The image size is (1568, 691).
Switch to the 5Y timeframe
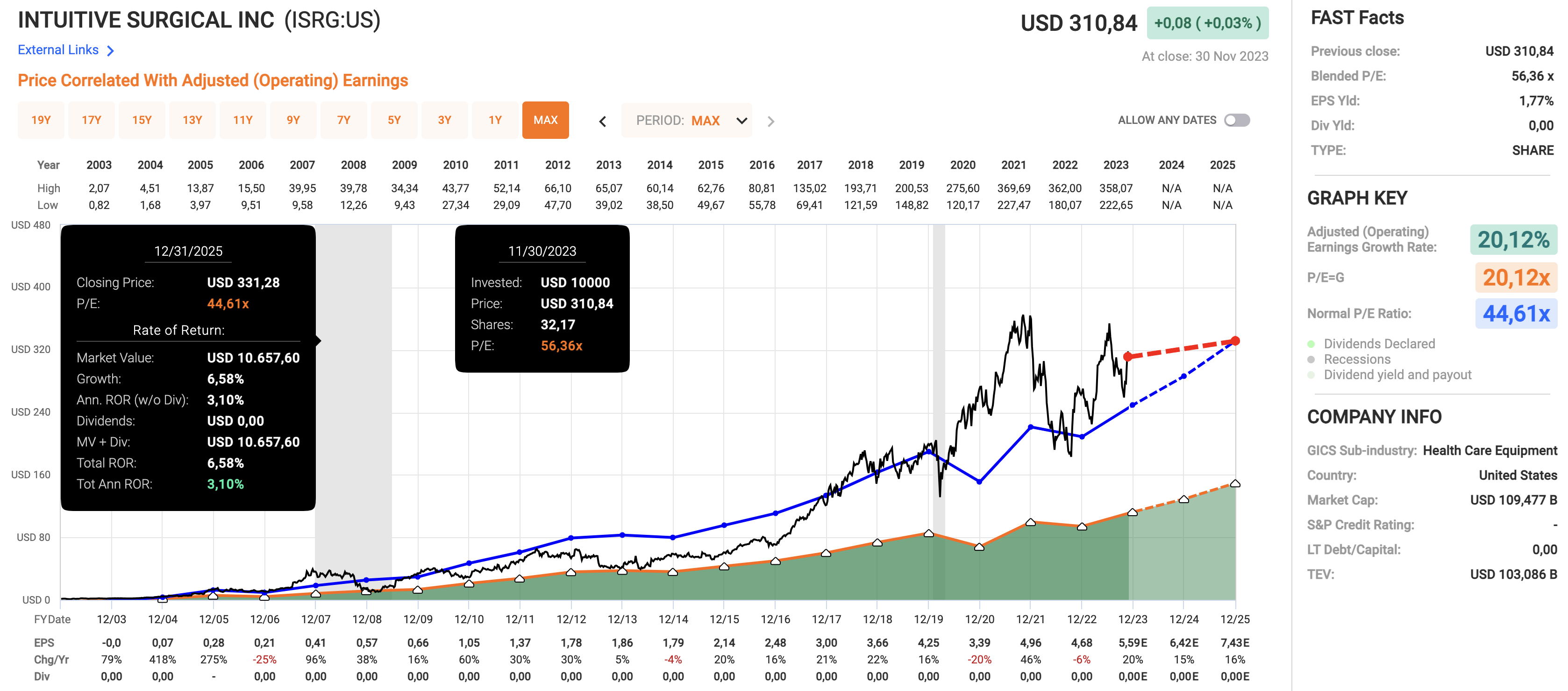click(394, 120)
